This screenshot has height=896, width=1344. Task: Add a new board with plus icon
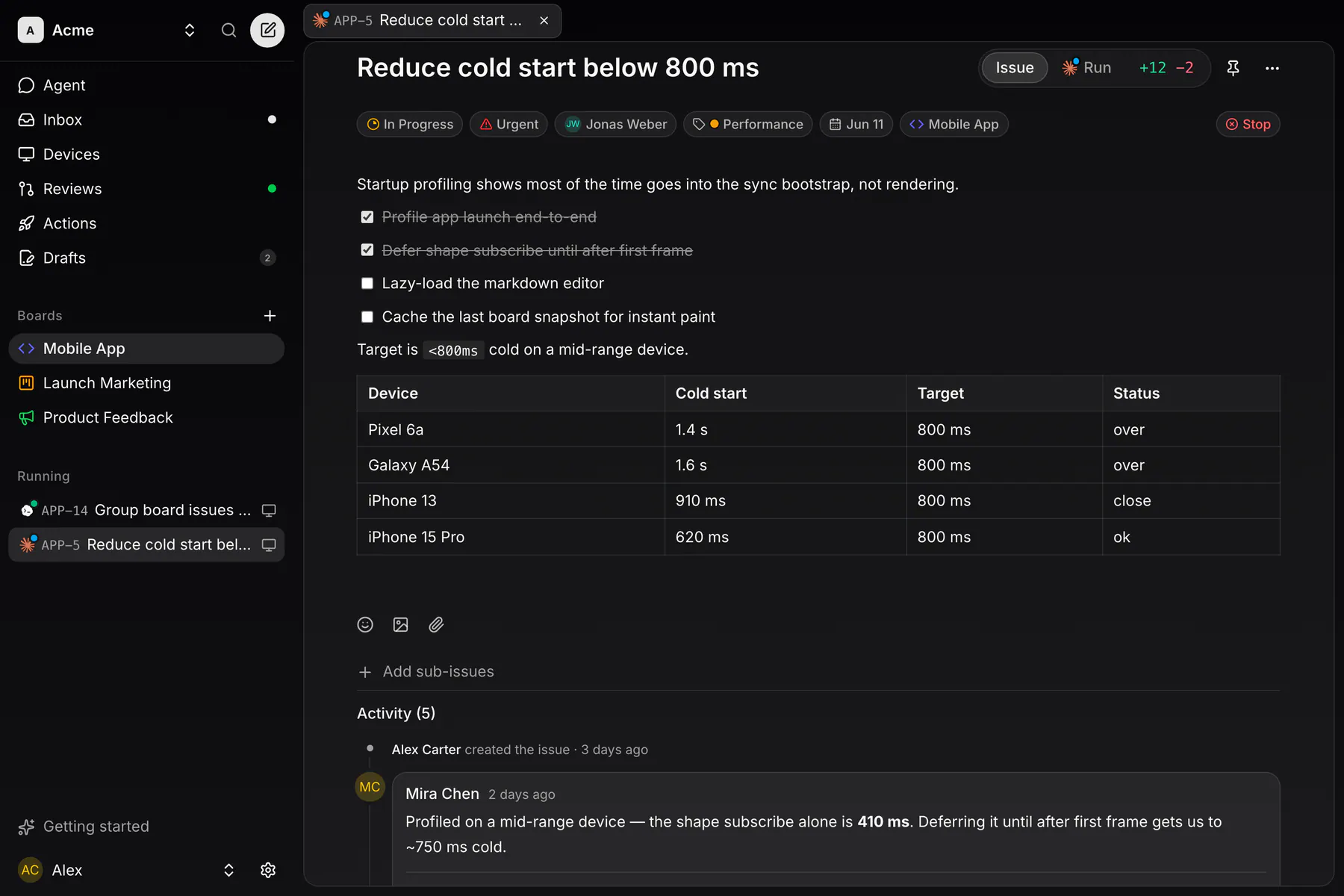pos(270,316)
